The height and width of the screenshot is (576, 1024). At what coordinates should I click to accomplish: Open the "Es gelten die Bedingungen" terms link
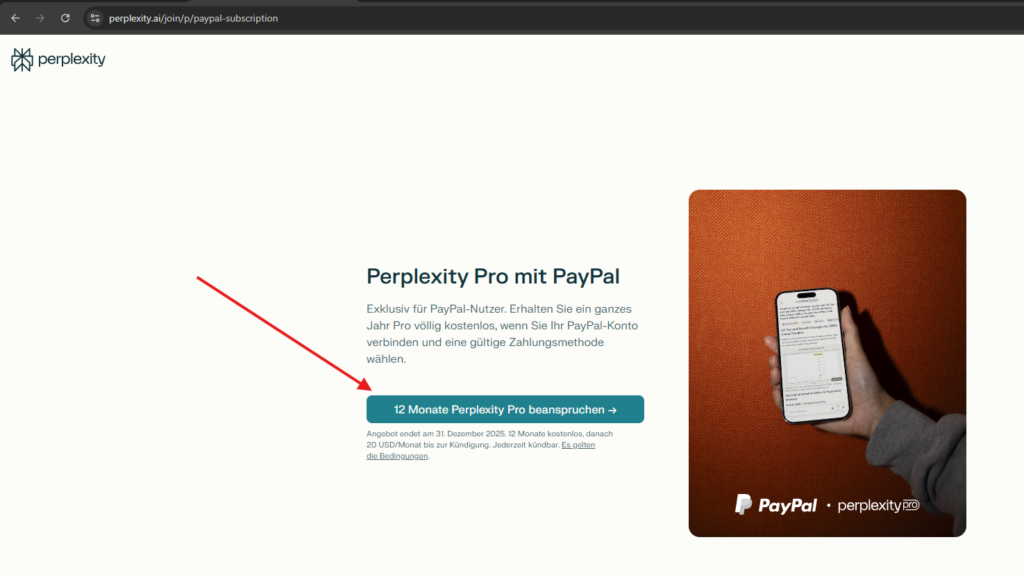tap(480, 451)
